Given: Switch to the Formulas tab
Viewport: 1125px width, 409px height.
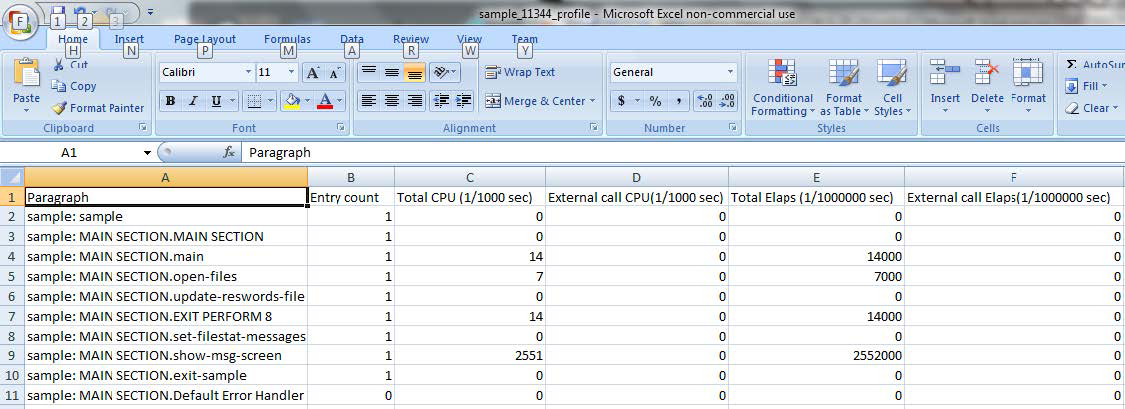Looking at the screenshot, I should (x=287, y=39).
